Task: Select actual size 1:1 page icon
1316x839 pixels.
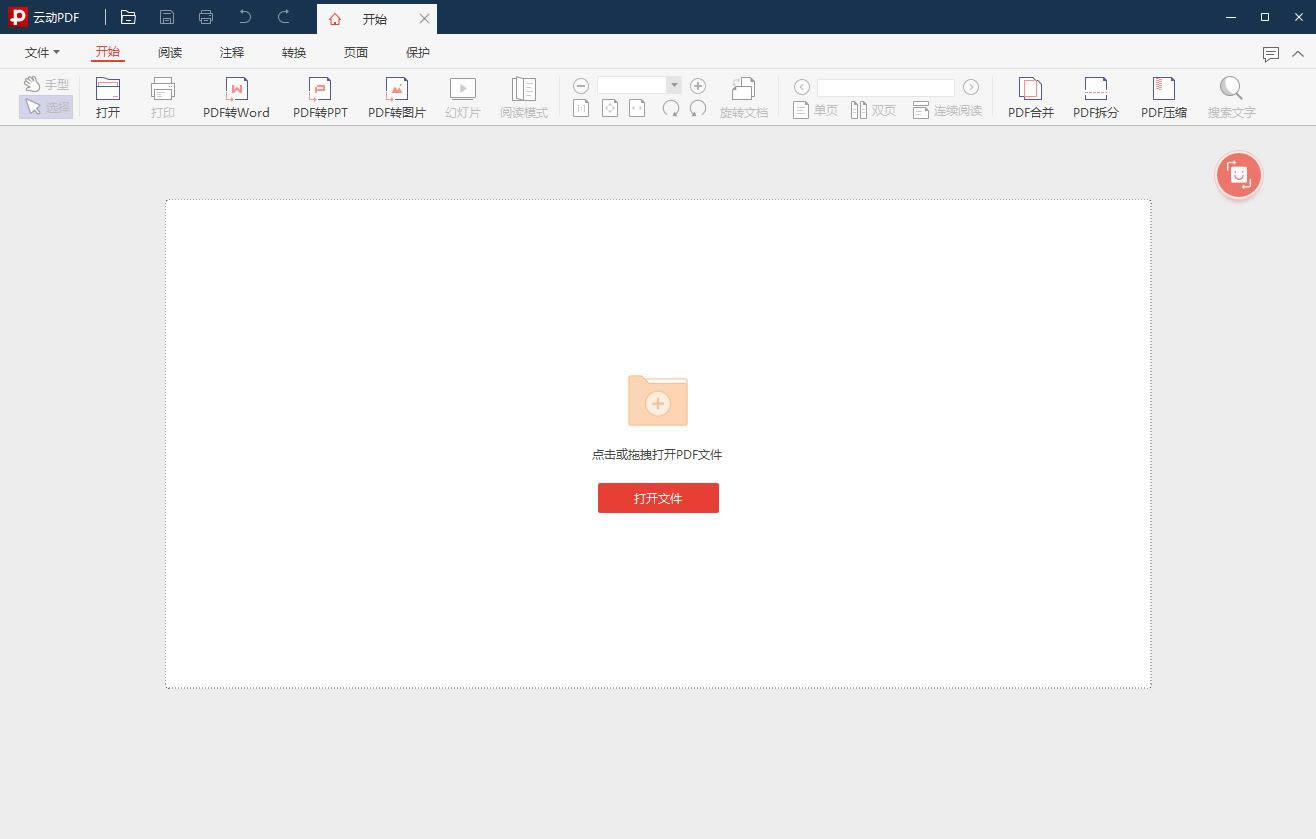Action: click(x=581, y=108)
